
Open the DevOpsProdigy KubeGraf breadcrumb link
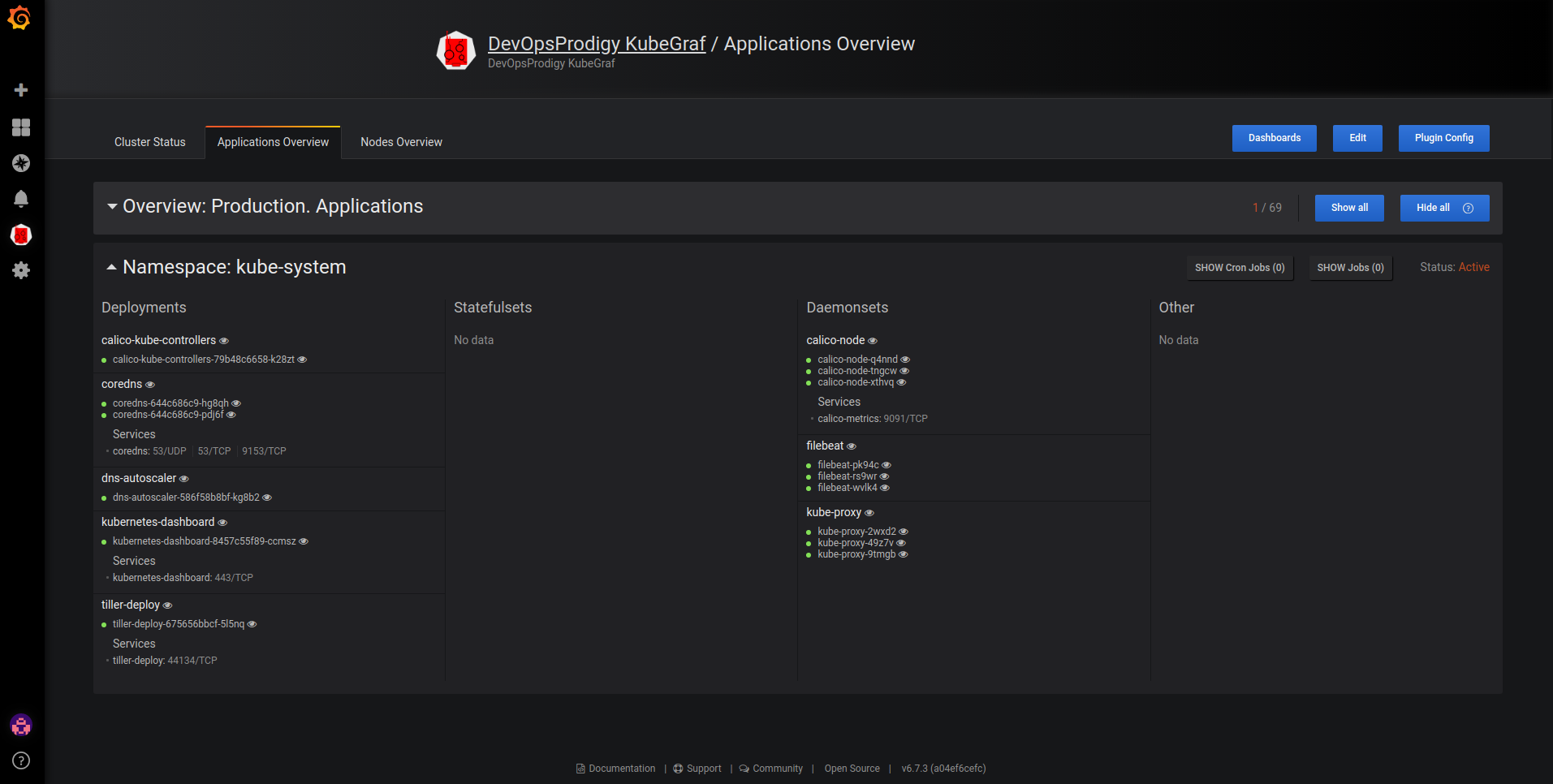coord(597,44)
